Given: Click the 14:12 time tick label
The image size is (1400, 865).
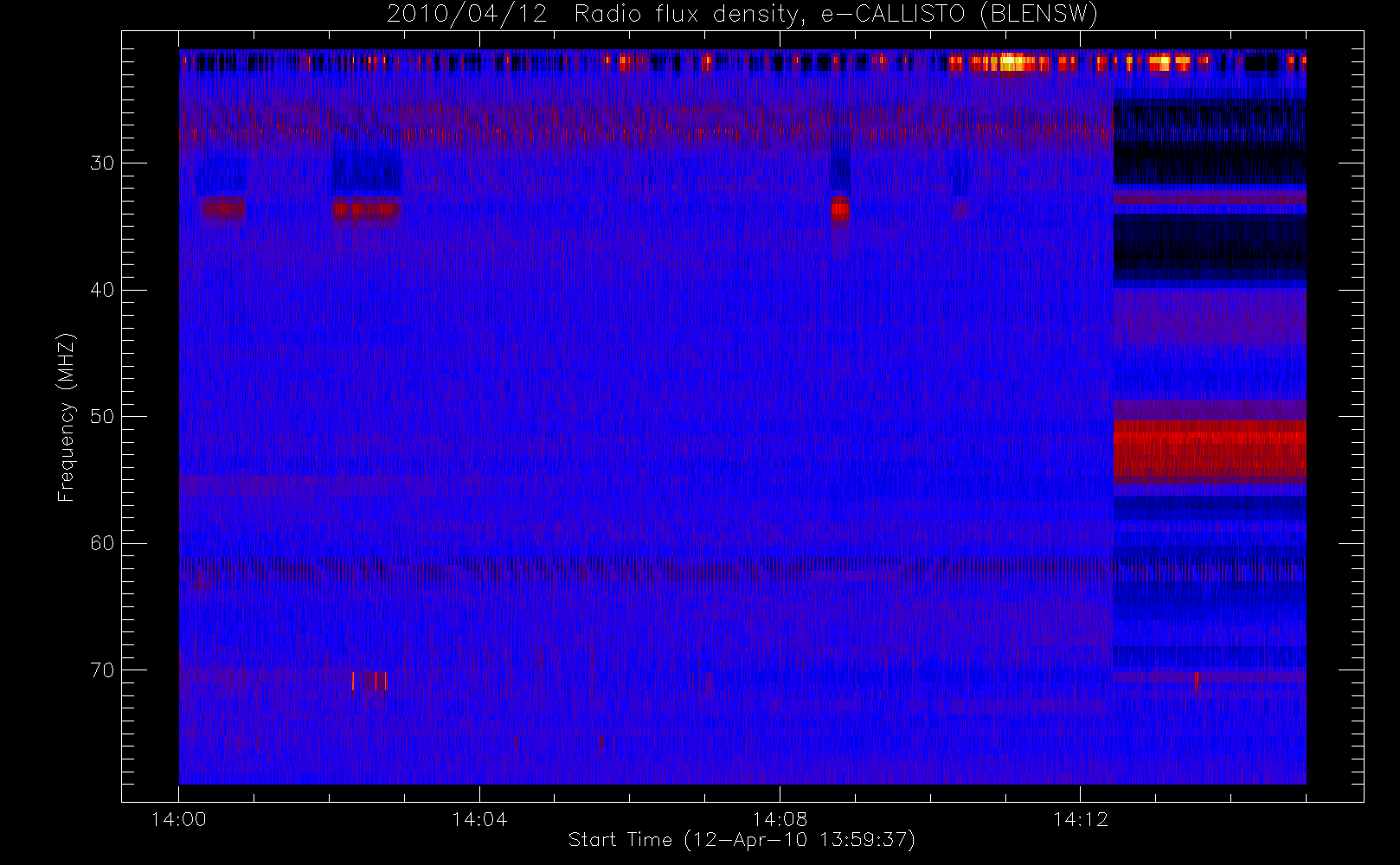Looking at the screenshot, I should click(x=1081, y=819).
